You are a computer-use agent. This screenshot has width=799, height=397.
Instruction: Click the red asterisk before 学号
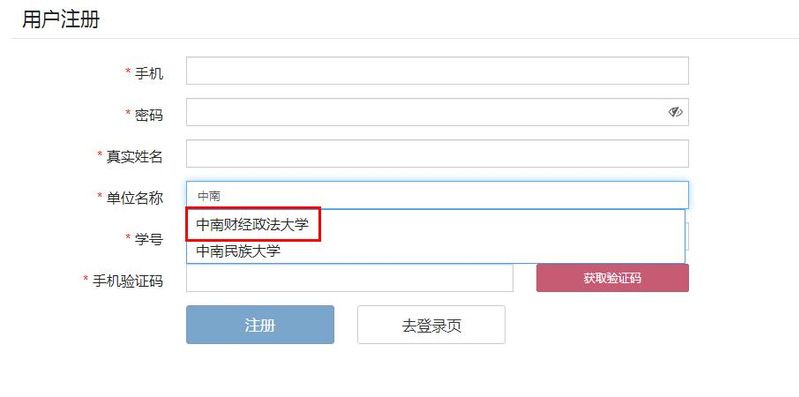128,237
